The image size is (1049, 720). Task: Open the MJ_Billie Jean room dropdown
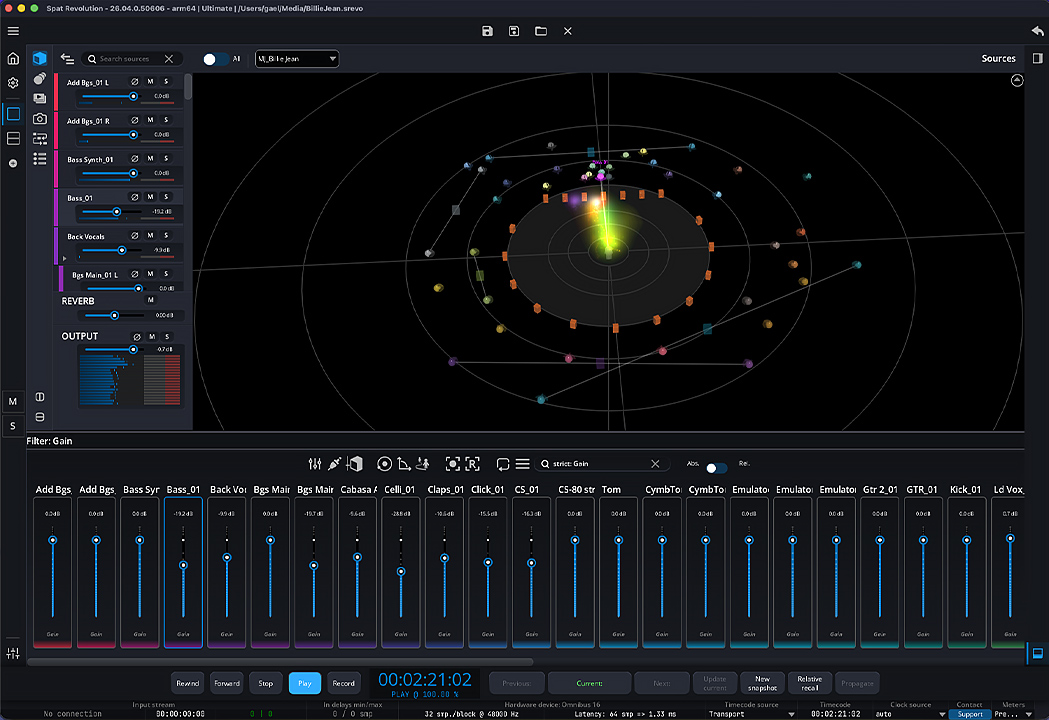pyautogui.click(x=297, y=59)
